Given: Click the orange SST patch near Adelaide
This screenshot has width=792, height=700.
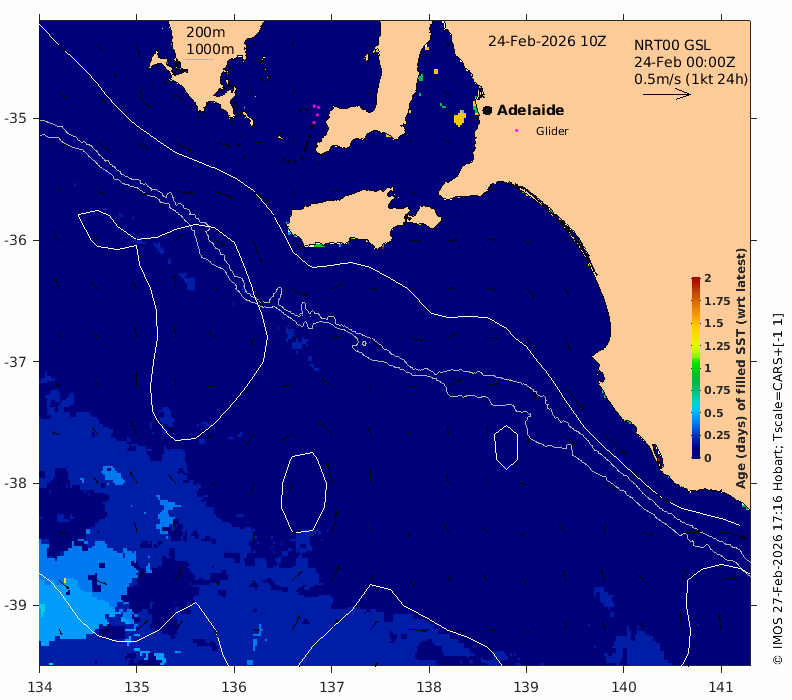Looking at the screenshot, I should (x=460, y=119).
